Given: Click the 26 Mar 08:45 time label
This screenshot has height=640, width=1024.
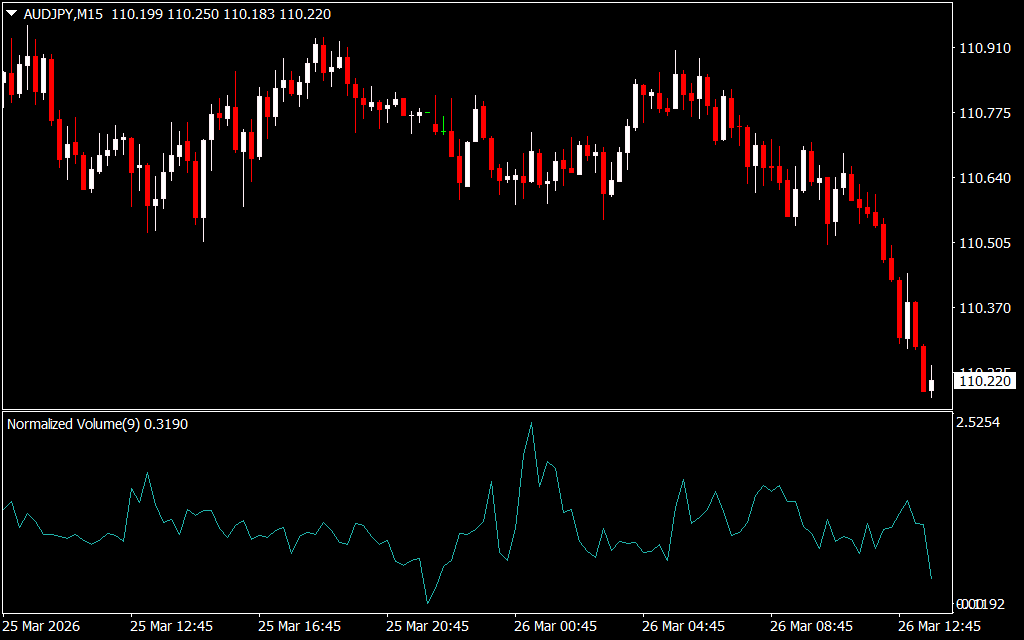Looking at the screenshot, I should click(x=811, y=626).
